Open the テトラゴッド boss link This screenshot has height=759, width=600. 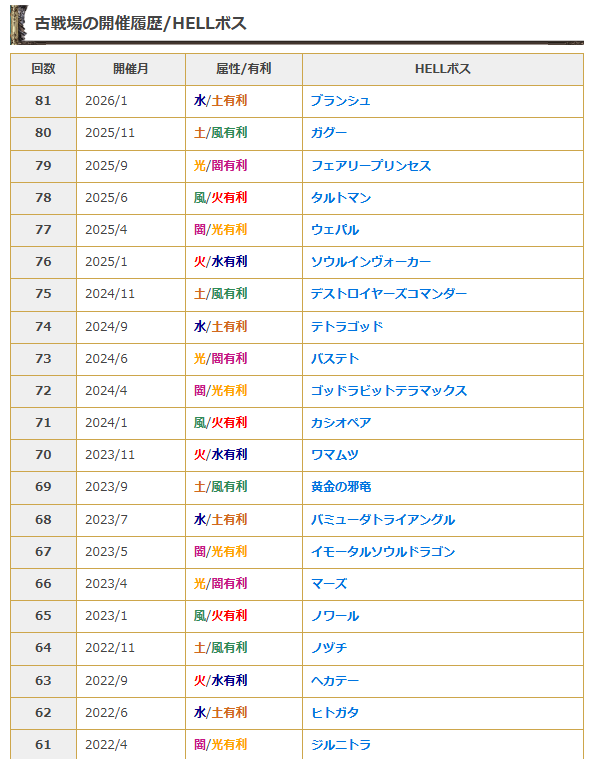346,327
